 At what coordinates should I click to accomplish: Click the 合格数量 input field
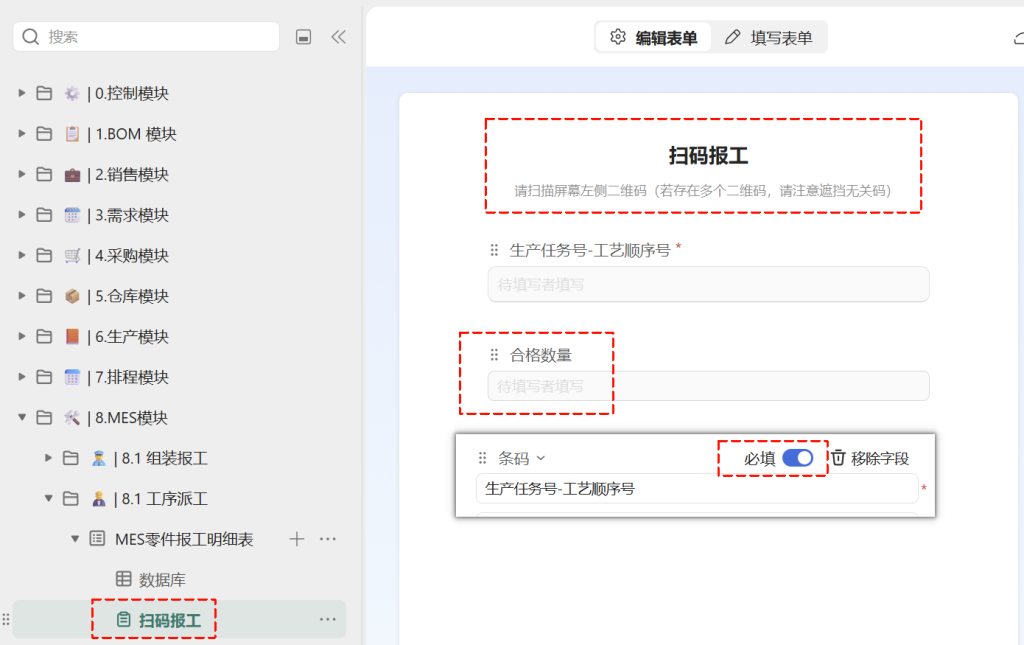(709, 386)
